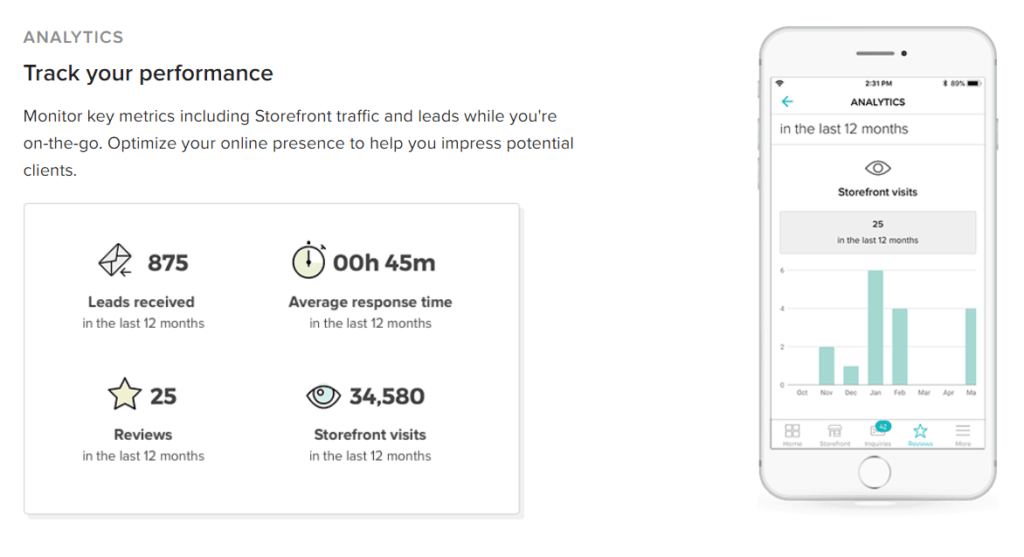Click the February bar in chart
1024x557 pixels.
(899, 346)
